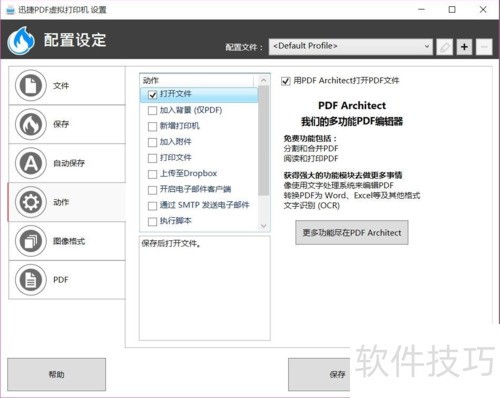
Task: Click 更多功能尽在PDF Architect button
Action: (x=352, y=233)
